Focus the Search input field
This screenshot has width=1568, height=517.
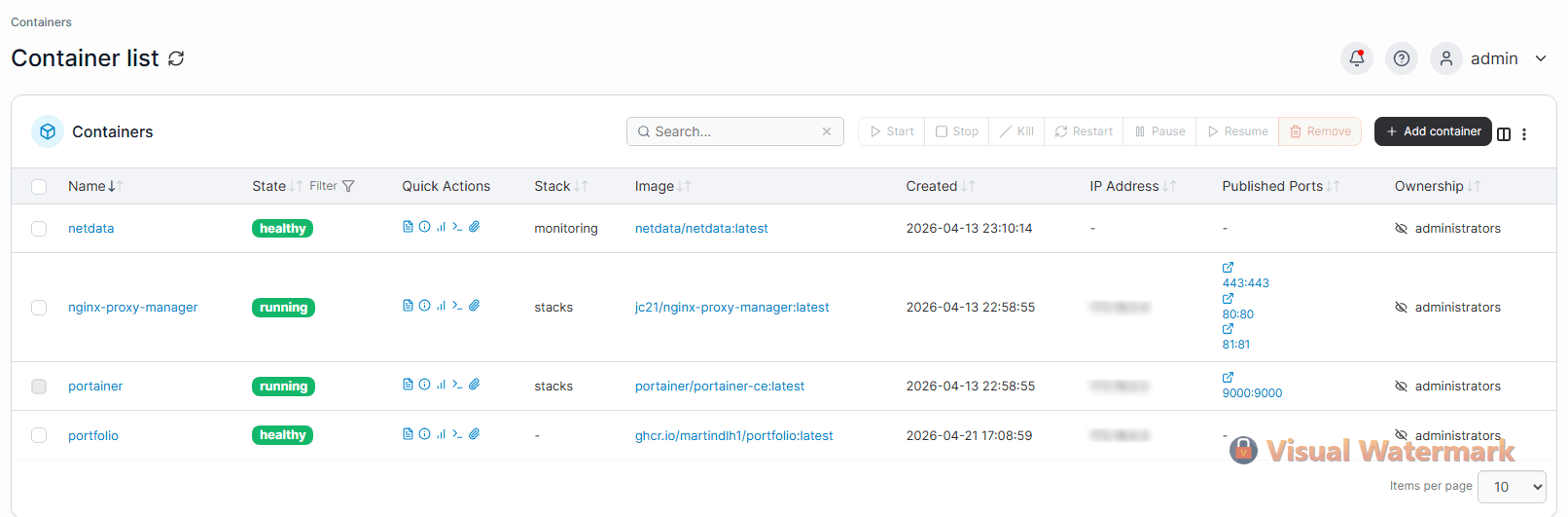(x=735, y=131)
